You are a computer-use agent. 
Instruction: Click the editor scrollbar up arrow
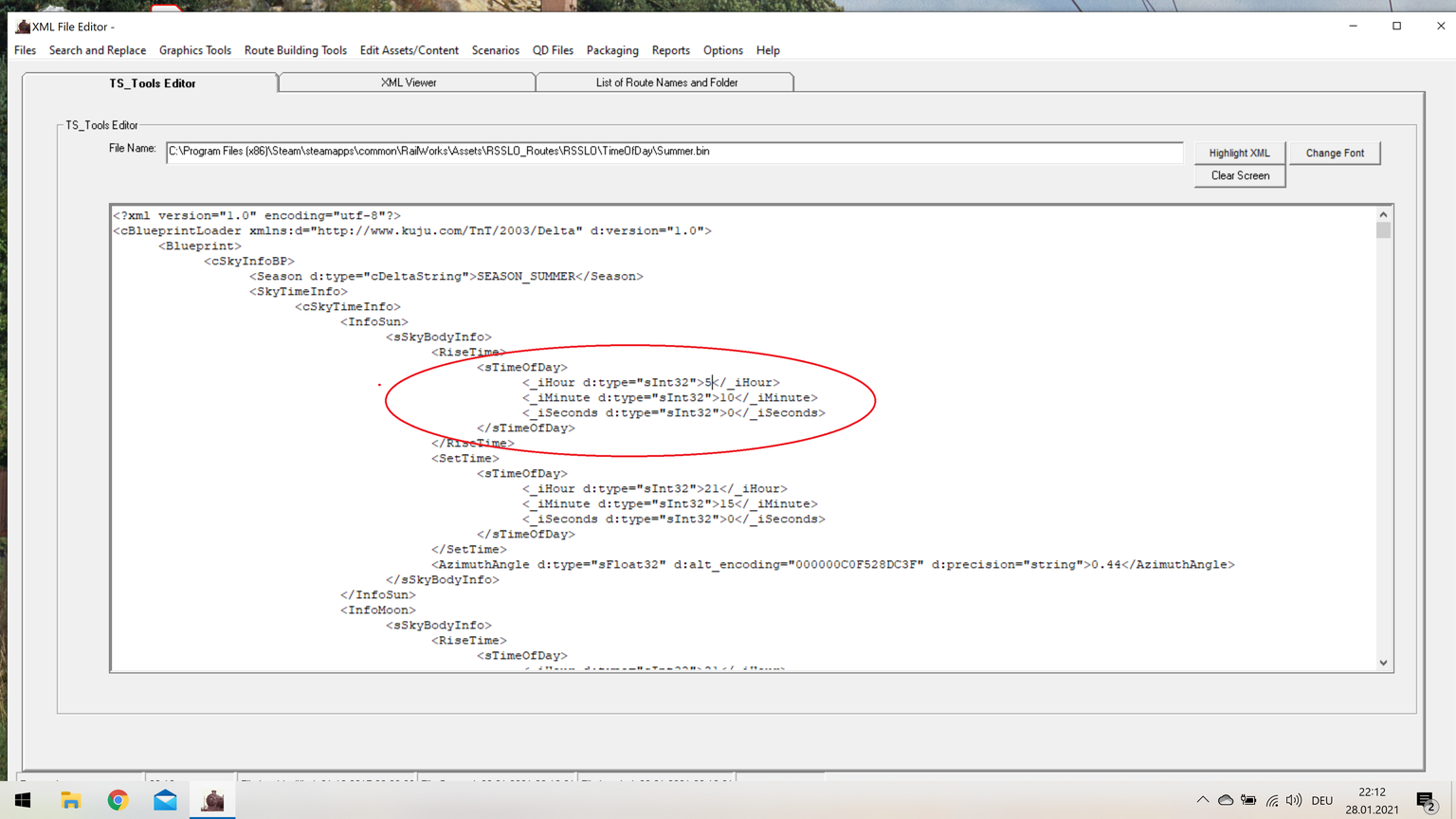[1384, 214]
